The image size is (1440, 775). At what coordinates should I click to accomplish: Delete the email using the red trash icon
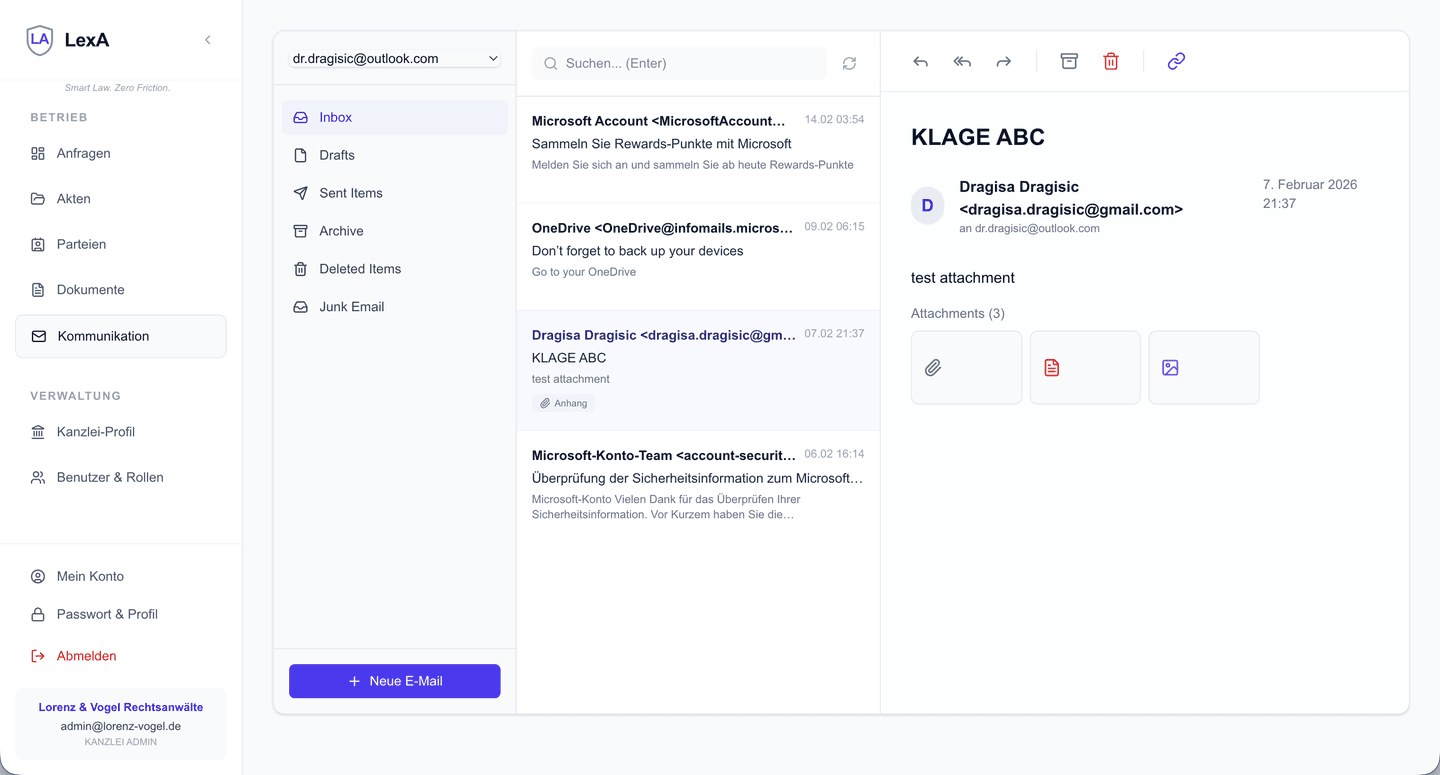click(1111, 61)
